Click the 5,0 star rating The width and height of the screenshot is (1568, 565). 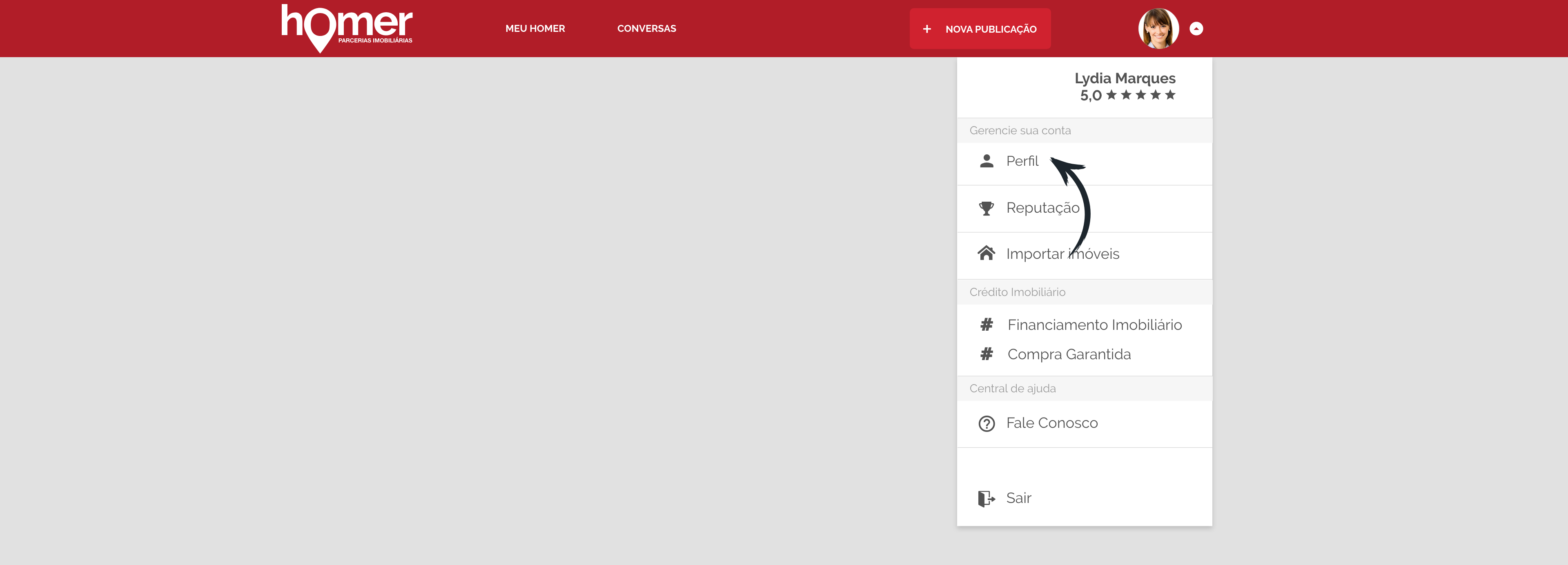tap(1127, 95)
